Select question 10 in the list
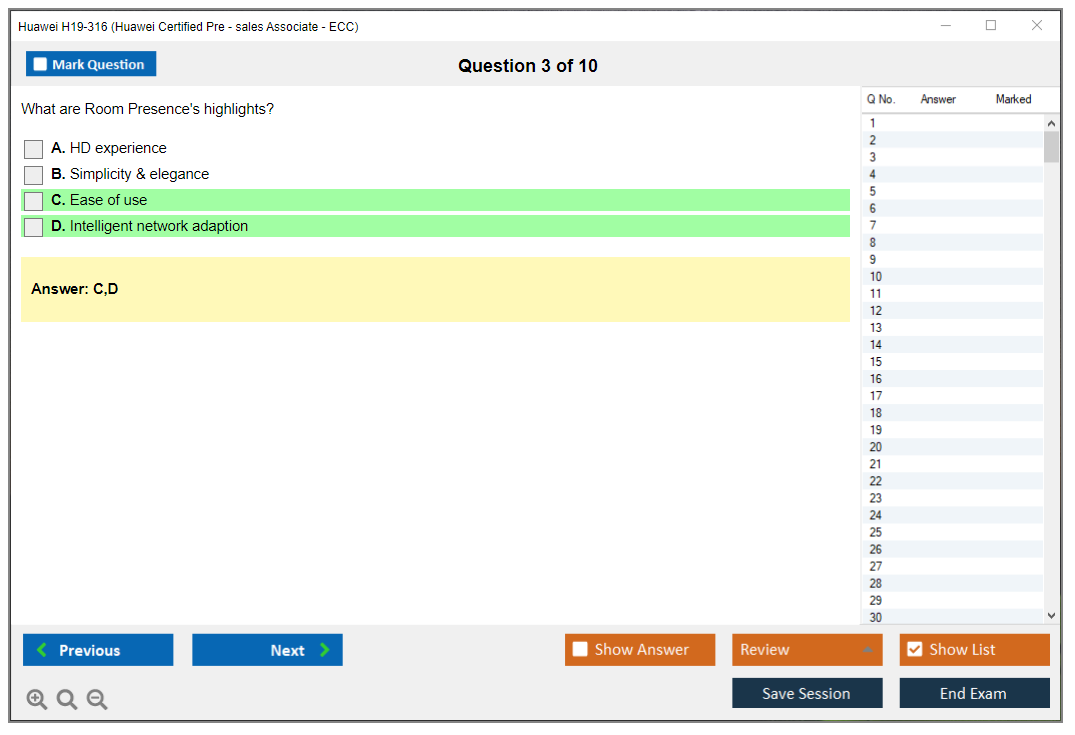 pyautogui.click(x=876, y=277)
